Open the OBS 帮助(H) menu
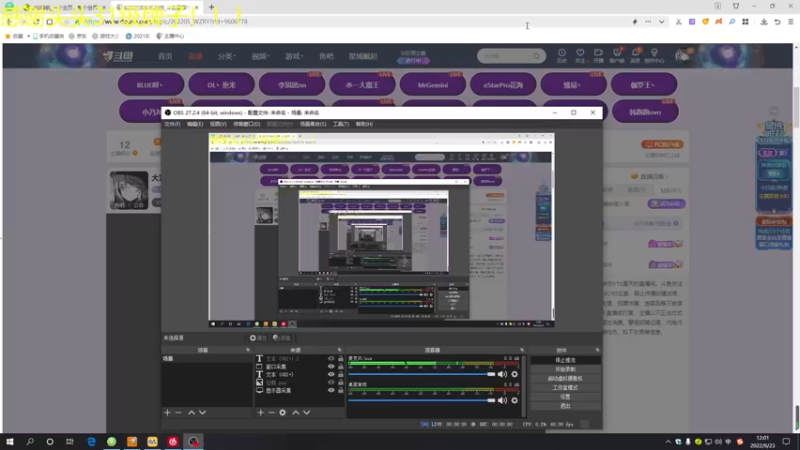Screen dimensions: 800x450 pyautogui.click(x=364, y=124)
